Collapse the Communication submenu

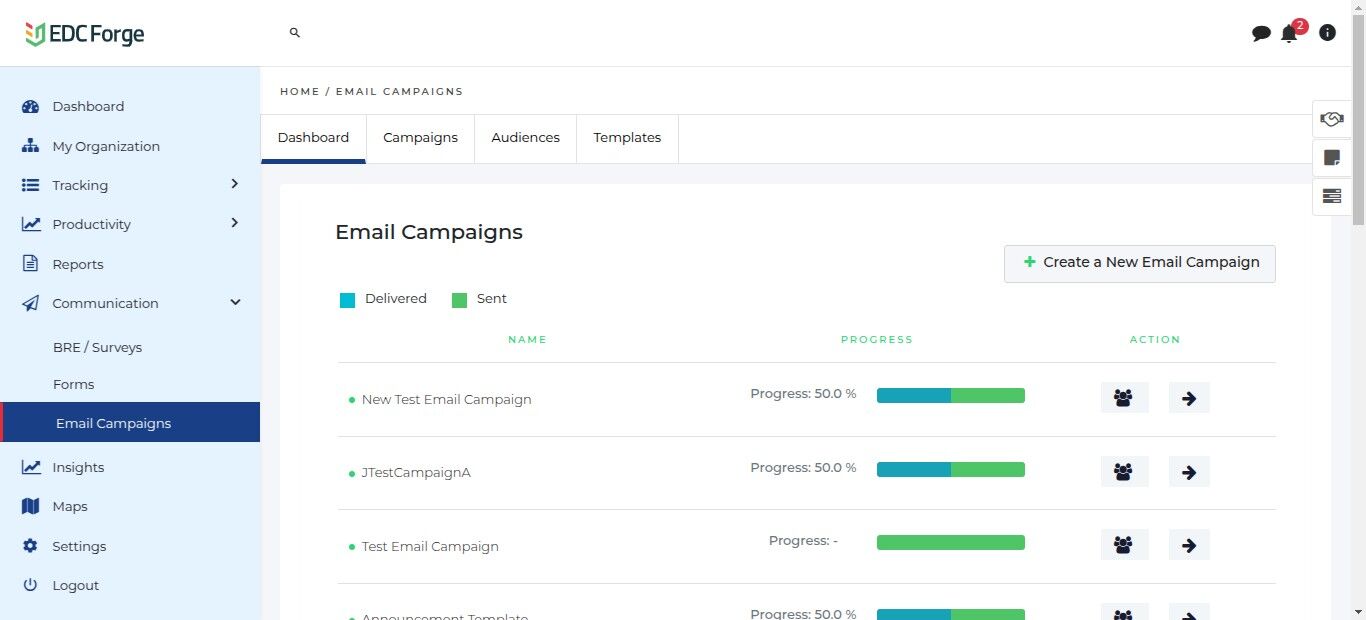(235, 302)
